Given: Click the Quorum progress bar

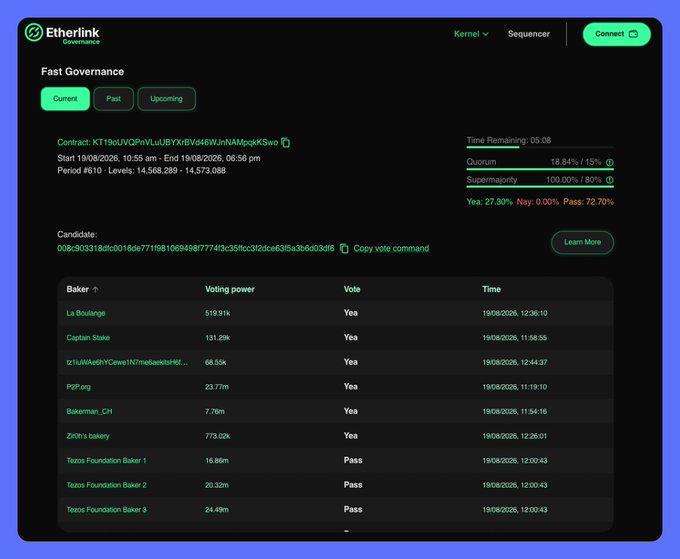Looking at the screenshot, I should tap(540, 169).
